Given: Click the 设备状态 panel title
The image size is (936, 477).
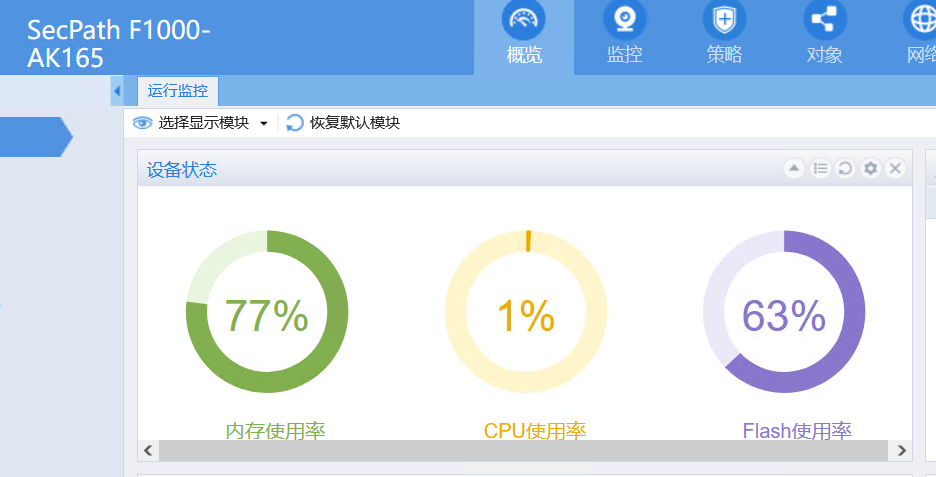Looking at the screenshot, I should click(182, 170).
